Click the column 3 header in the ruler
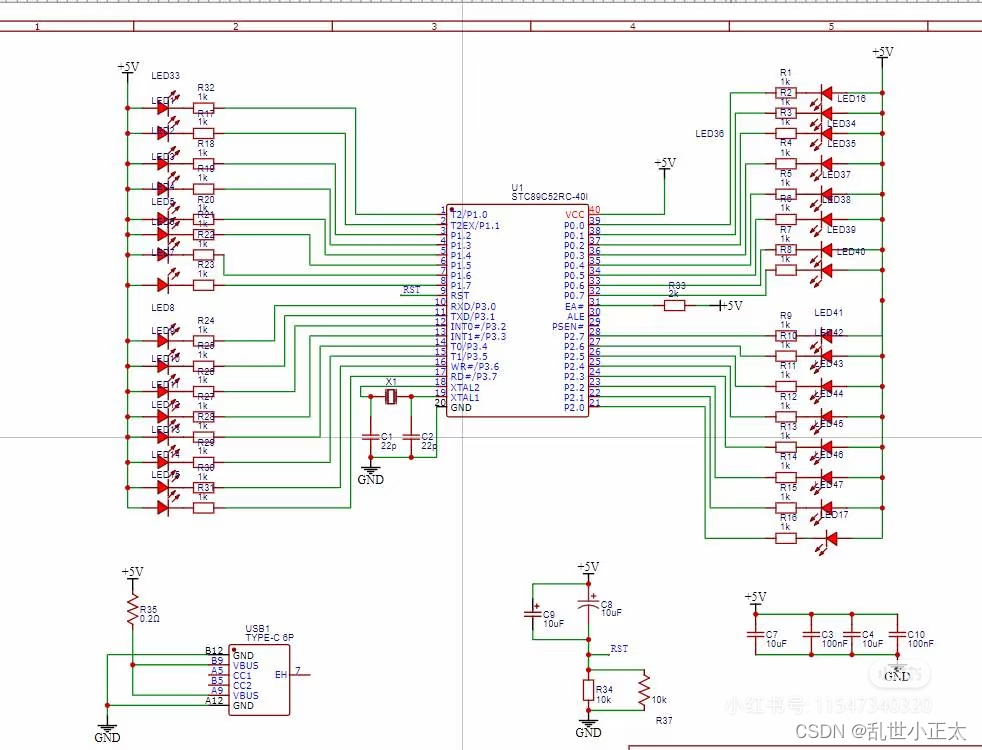982x750 pixels. [x=433, y=27]
